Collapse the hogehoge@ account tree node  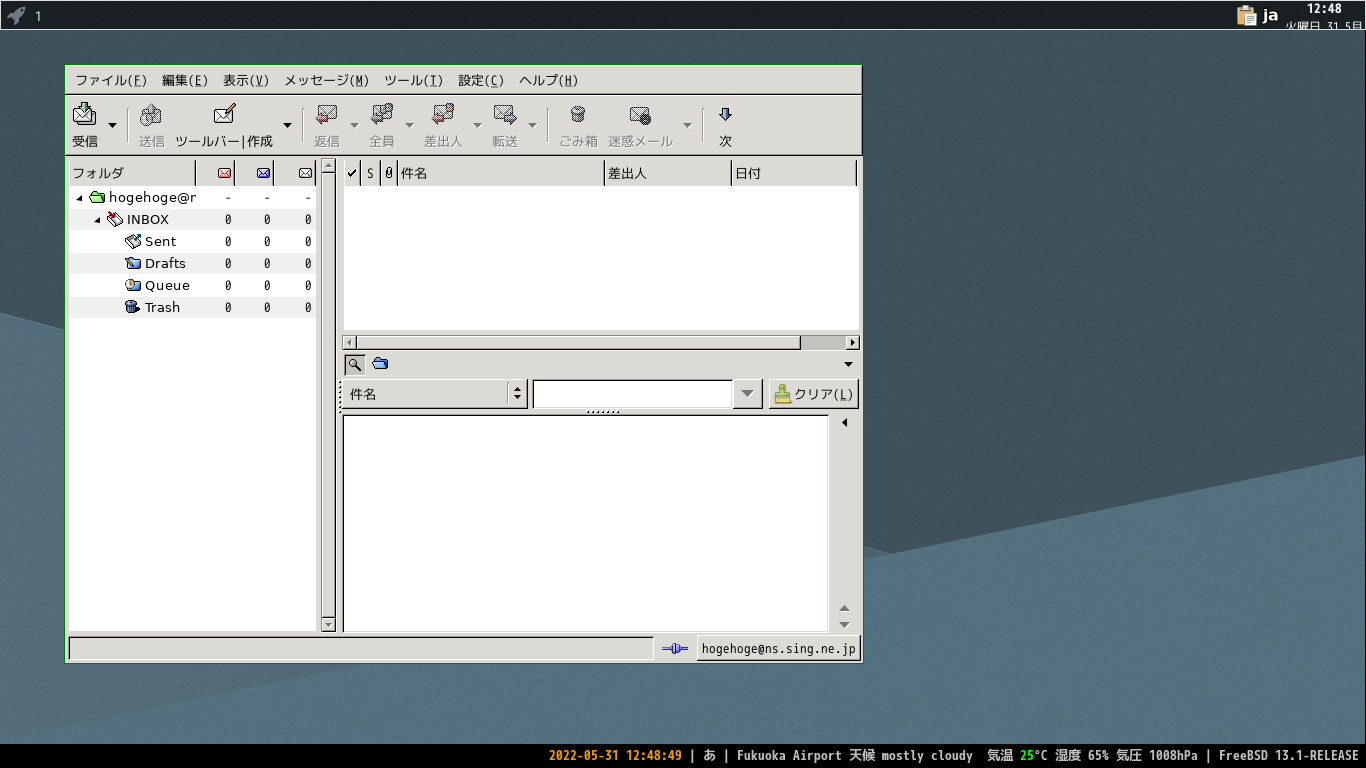tap(80, 198)
